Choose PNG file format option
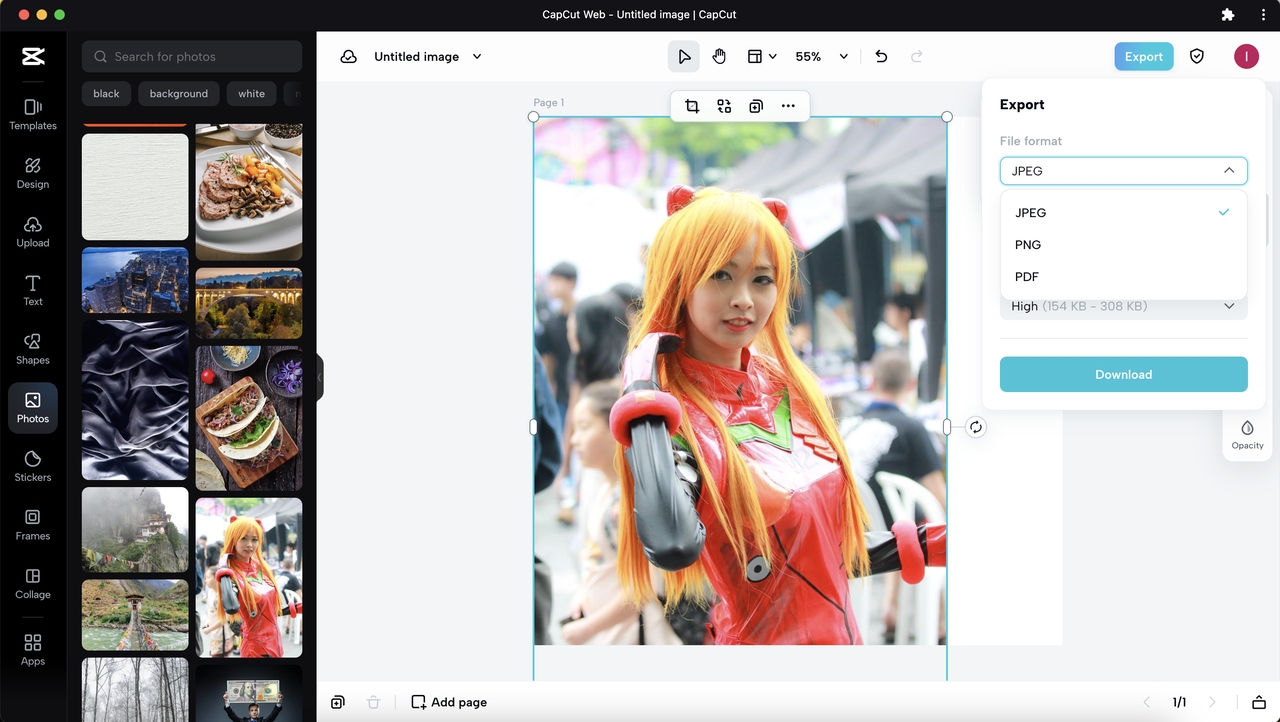Viewport: 1280px width, 722px height. coord(1124,244)
